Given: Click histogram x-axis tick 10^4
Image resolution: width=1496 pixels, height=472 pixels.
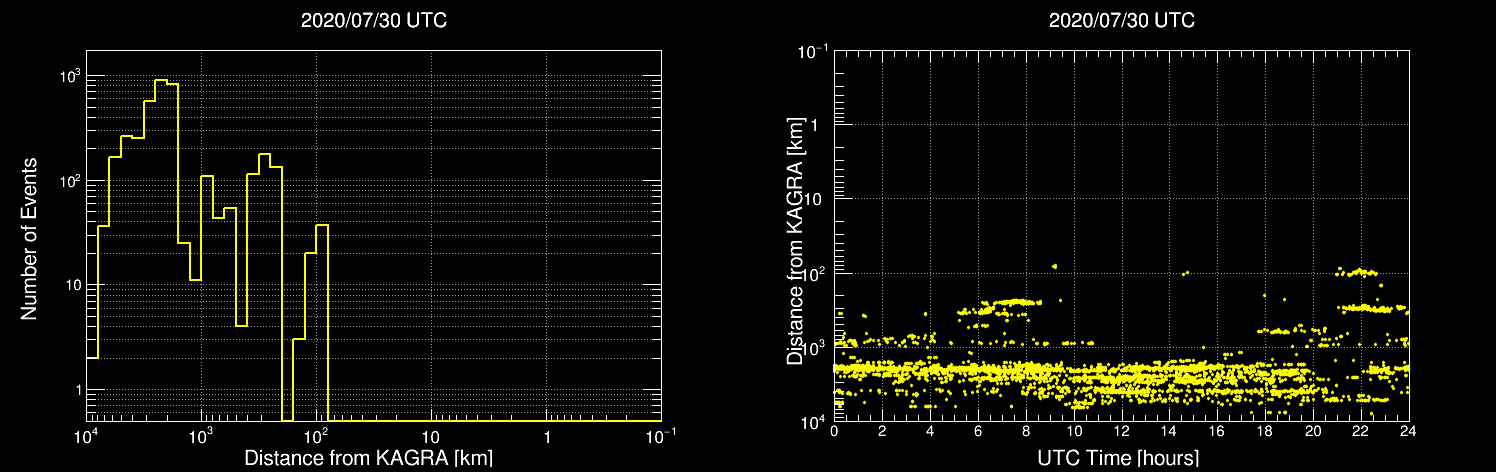Looking at the screenshot, I should click(x=88, y=436).
